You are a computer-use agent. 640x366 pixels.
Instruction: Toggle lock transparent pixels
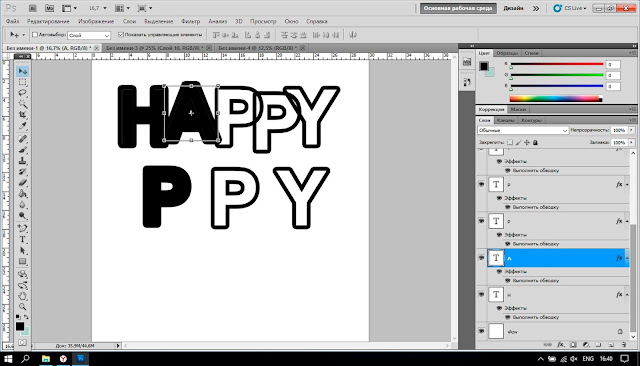510,142
